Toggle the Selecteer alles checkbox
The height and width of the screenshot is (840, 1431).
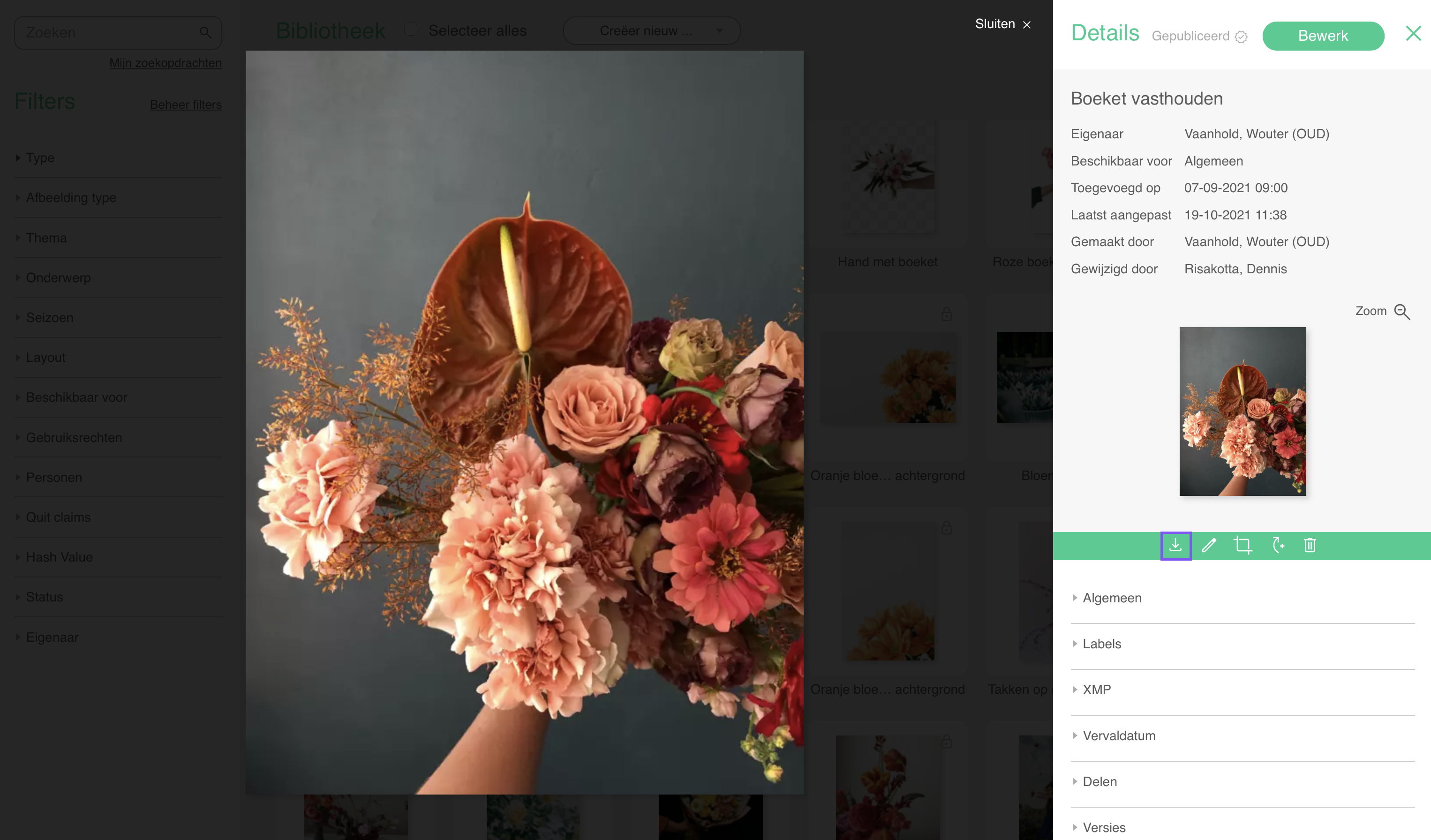tap(411, 30)
